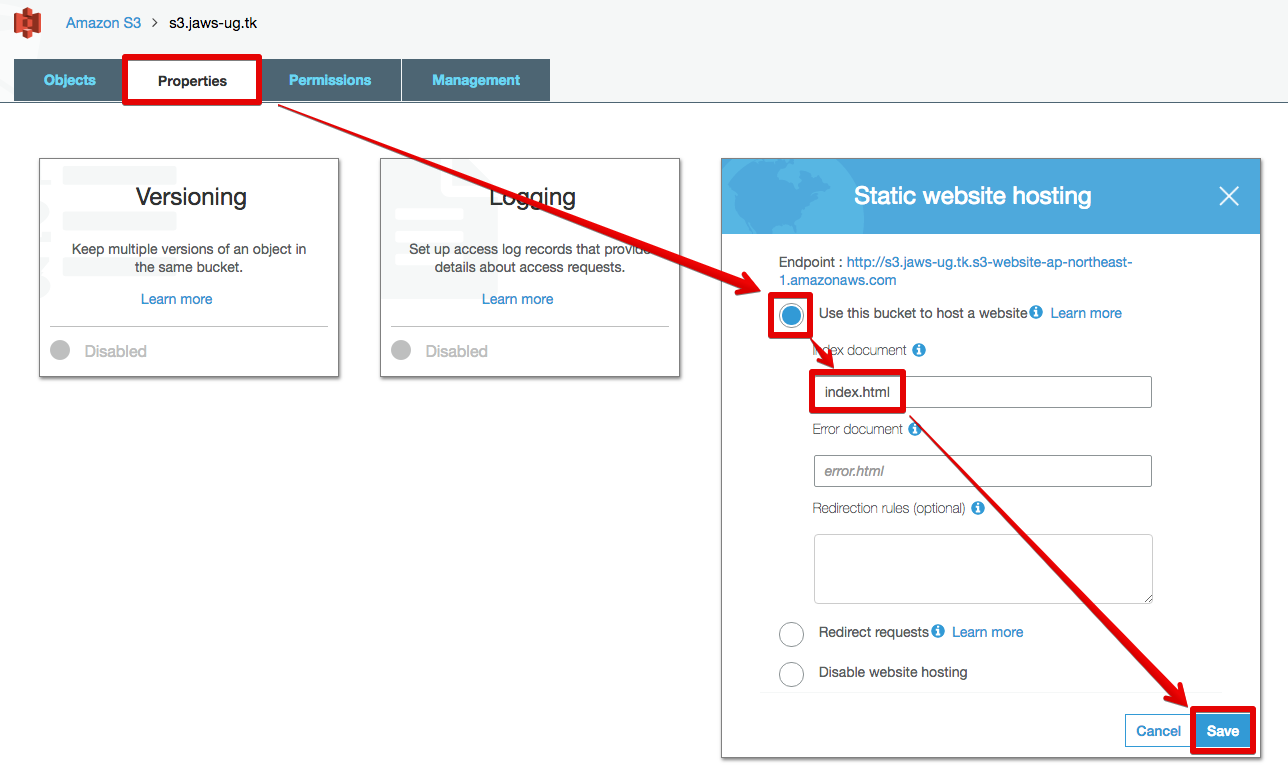Show info about the Error document
The width and height of the screenshot is (1288, 776).
coord(914,429)
